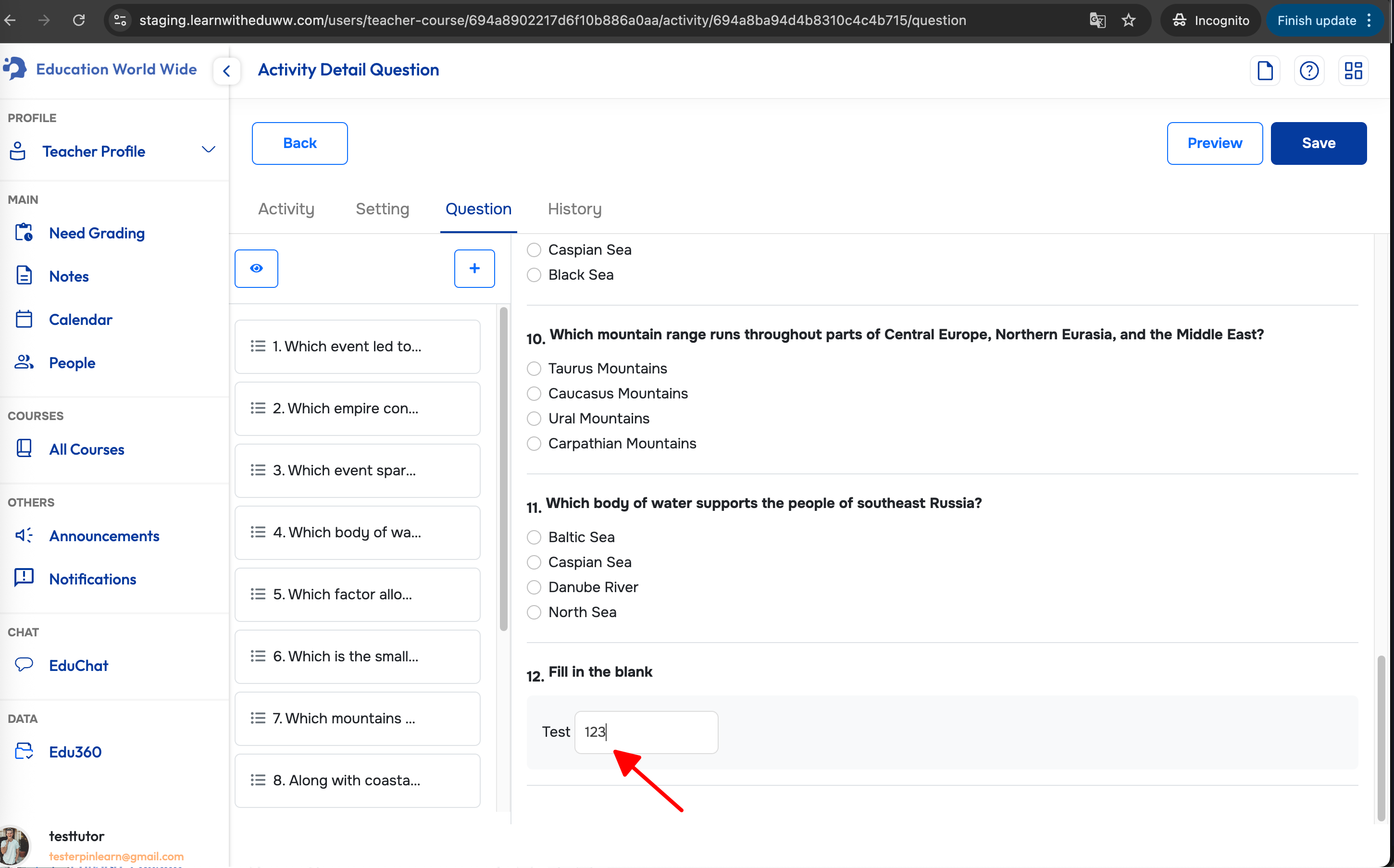Open the grid apps icon in header

click(x=1353, y=71)
